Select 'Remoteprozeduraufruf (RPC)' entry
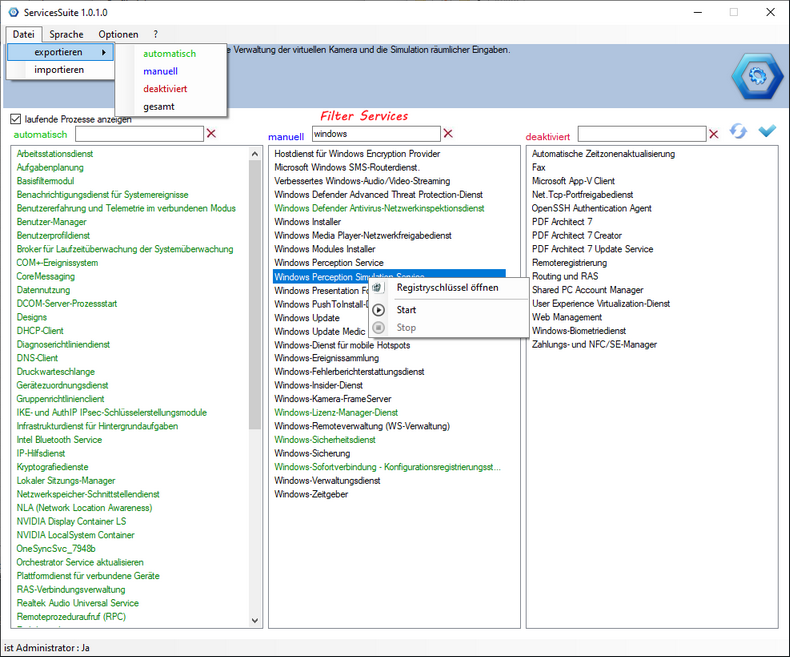This screenshot has width=790, height=657. [x=71, y=616]
